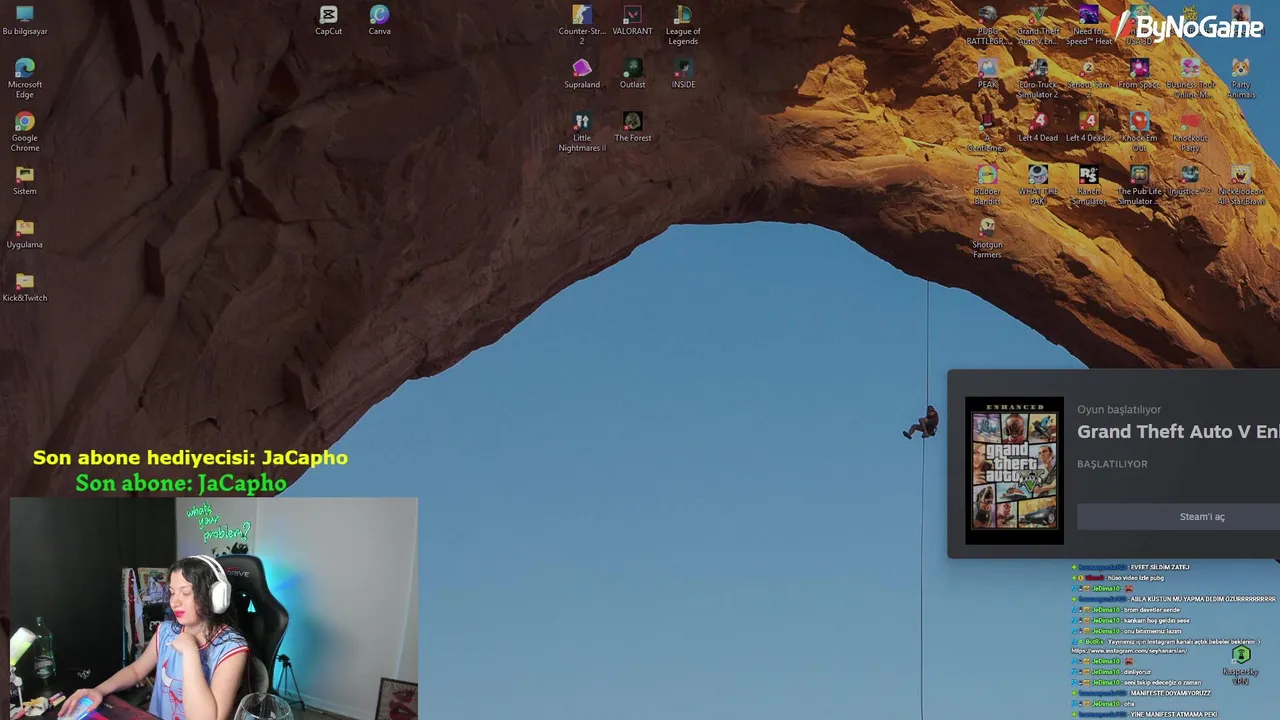
Task: Open the Google Chrome desktop shortcut
Action: pos(25,132)
